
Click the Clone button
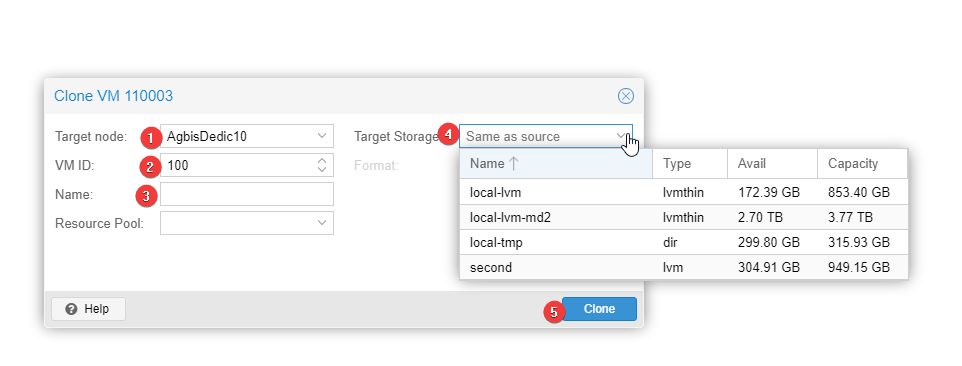(x=599, y=309)
